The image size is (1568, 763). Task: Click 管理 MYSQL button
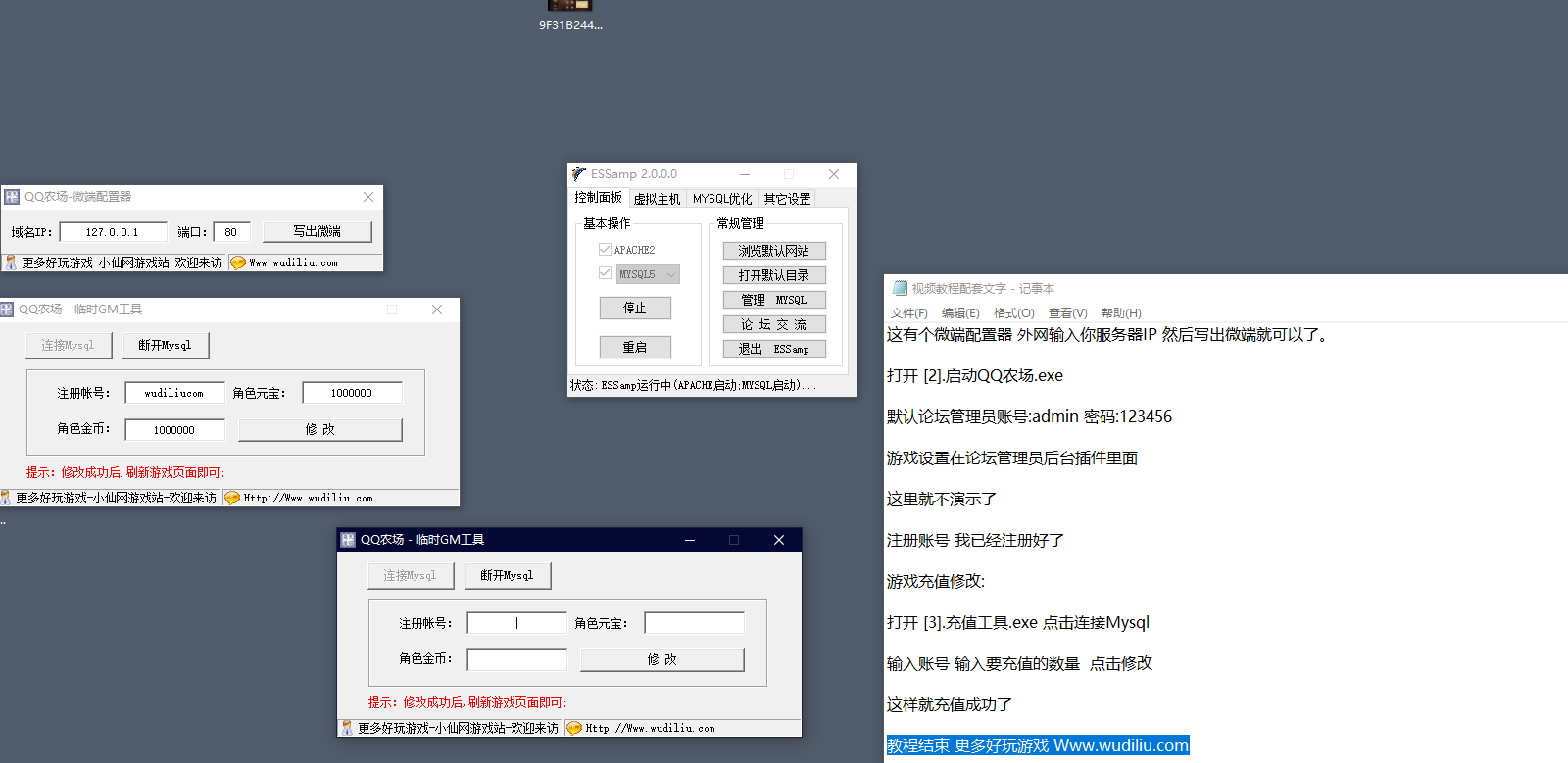click(x=774, y=300)
